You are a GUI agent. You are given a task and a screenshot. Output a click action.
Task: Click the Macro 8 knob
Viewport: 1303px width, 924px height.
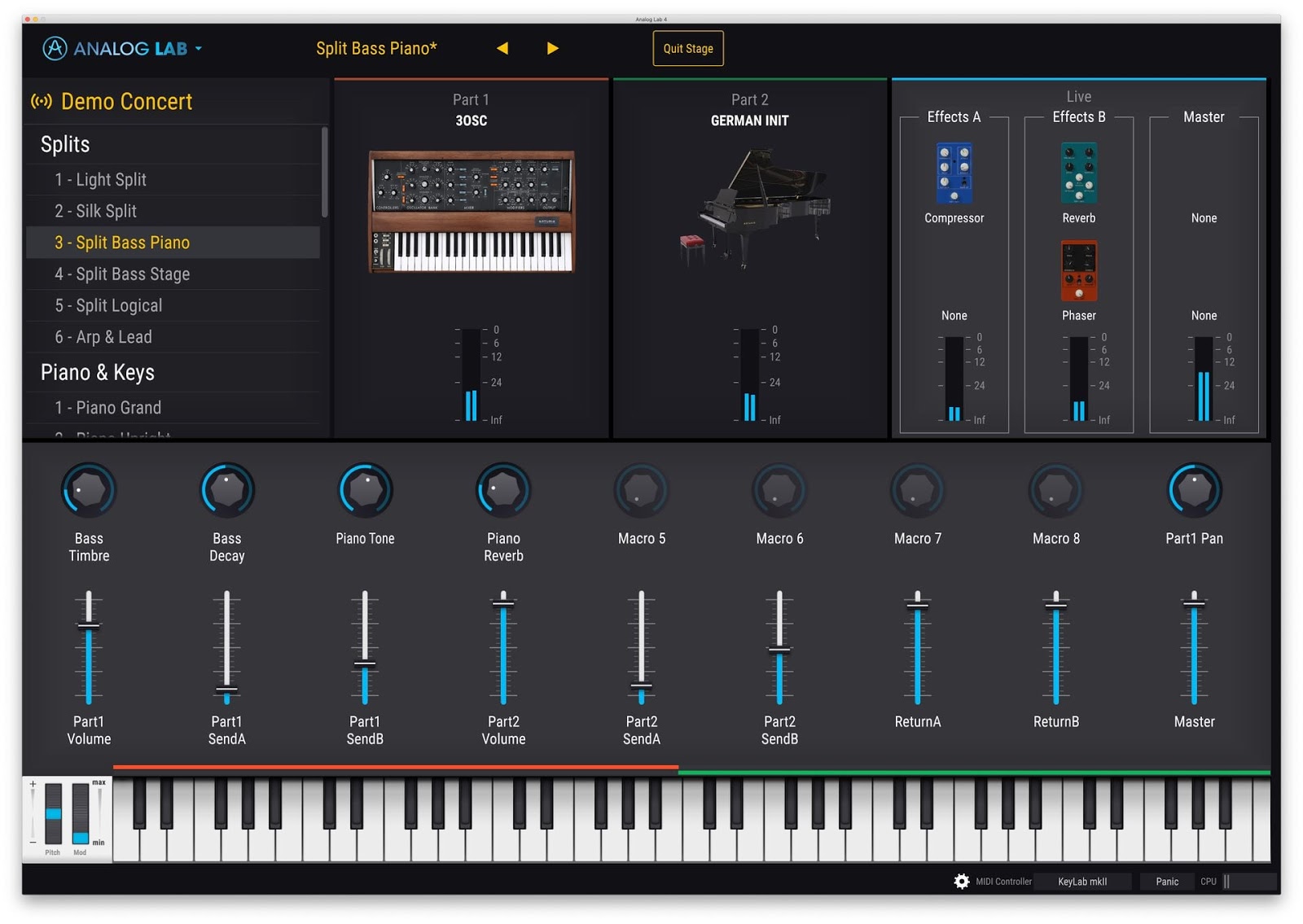1056,490
